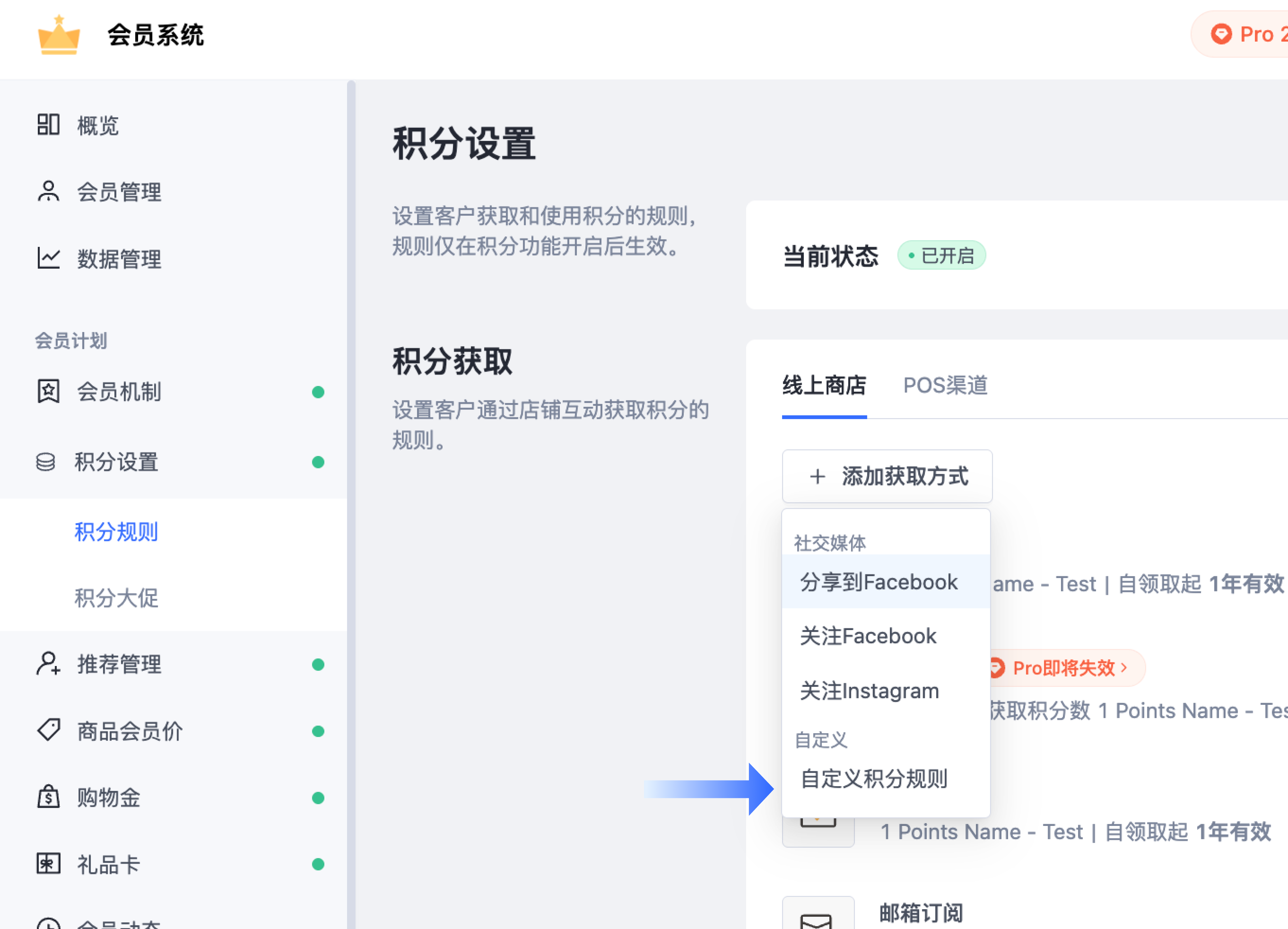Screen dimensions: 1288x929
Task: Open the 积分大促 submenu item
Action: pyautogui.click(x=116, y=598)
